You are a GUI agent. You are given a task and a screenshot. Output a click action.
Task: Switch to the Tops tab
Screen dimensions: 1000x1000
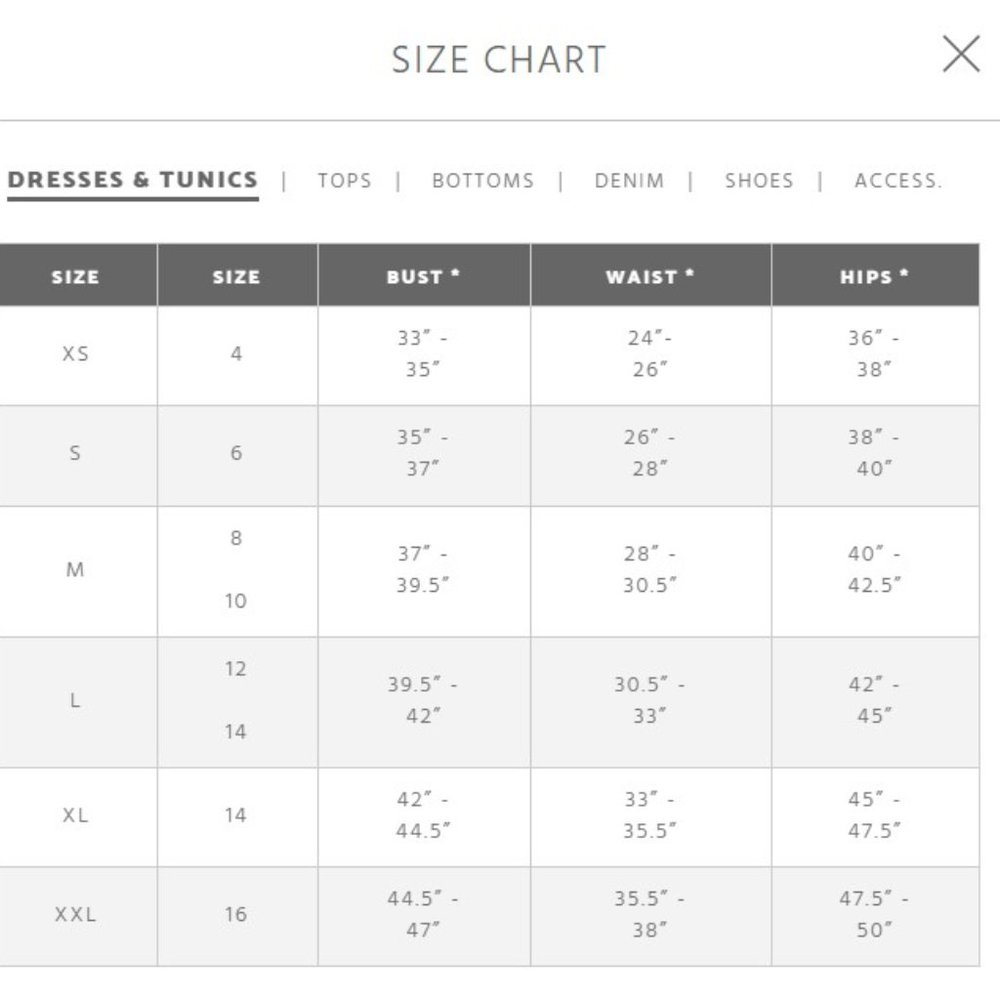pyautogui.click(x=345, y=180)
